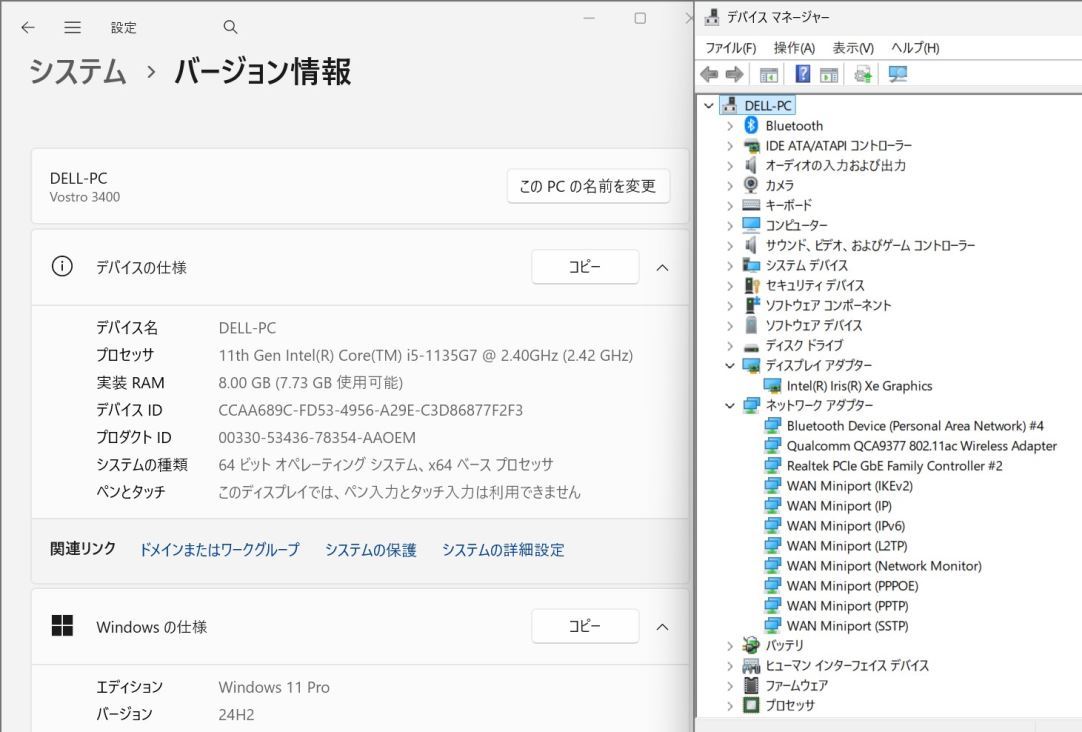Click the この PC の名前を変更 button

point(588,186)
